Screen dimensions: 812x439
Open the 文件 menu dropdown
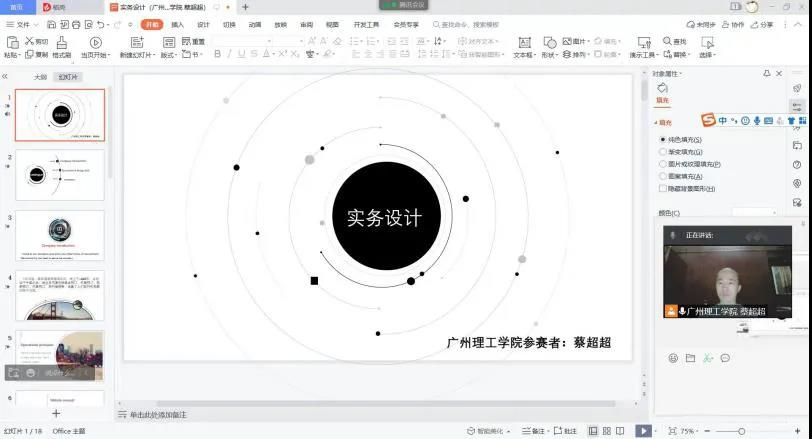point(22,24)
